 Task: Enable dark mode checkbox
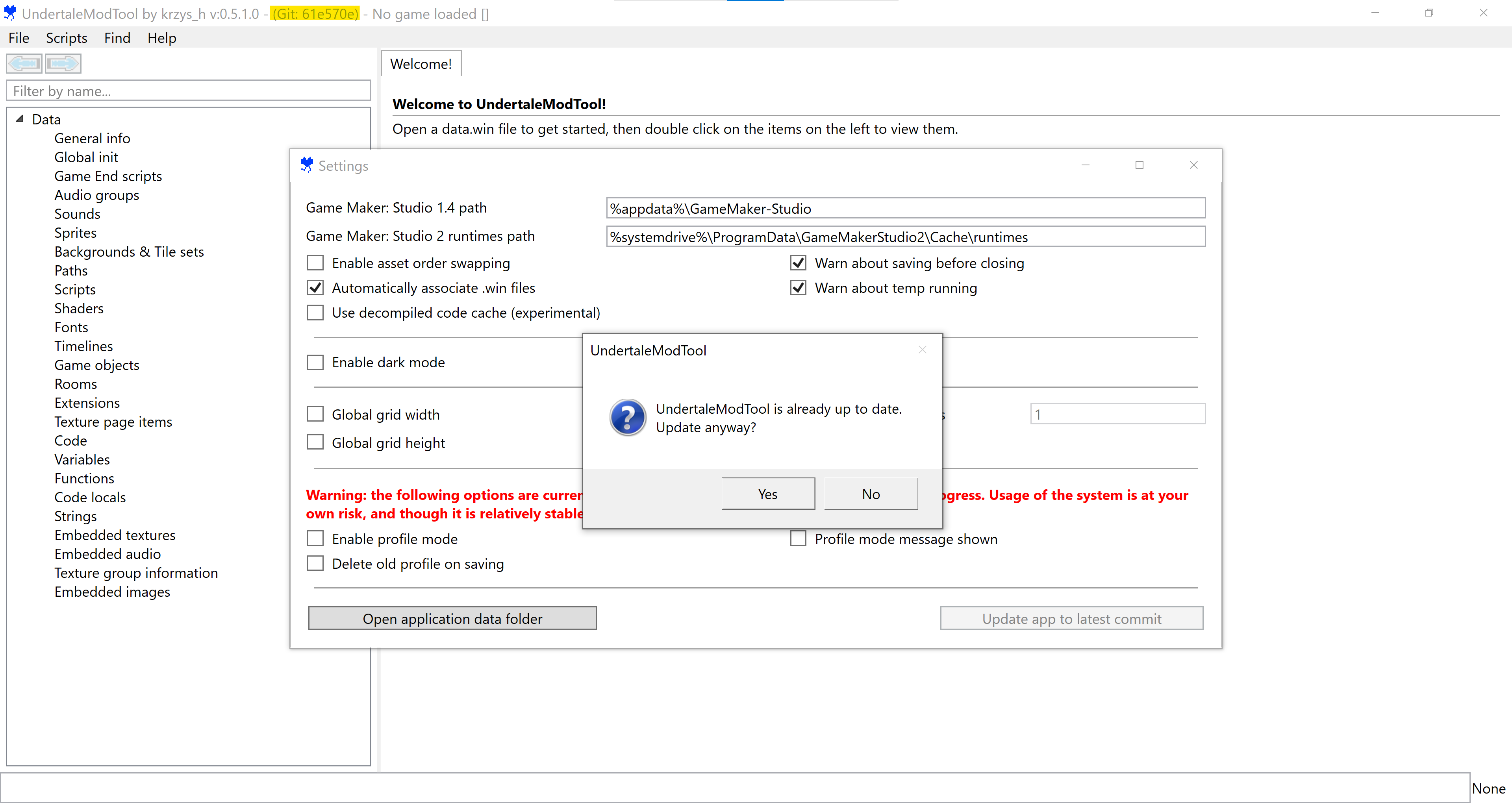point(315,362)
